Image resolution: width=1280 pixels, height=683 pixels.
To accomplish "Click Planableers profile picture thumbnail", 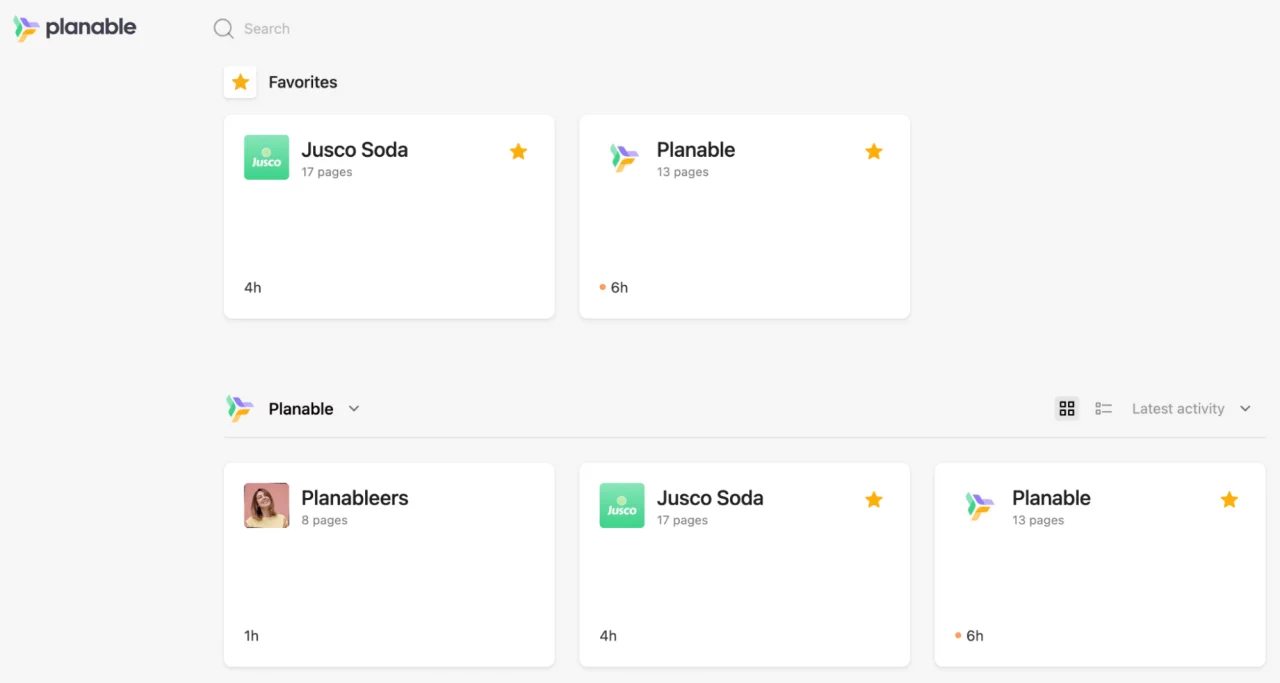I will pos(266,505).
